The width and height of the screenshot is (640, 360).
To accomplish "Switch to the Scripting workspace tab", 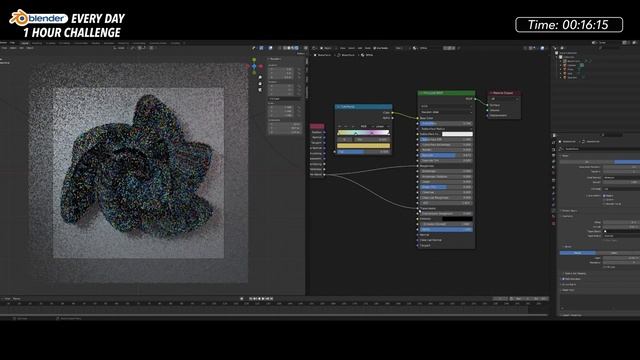I will (x=176, y=43).
